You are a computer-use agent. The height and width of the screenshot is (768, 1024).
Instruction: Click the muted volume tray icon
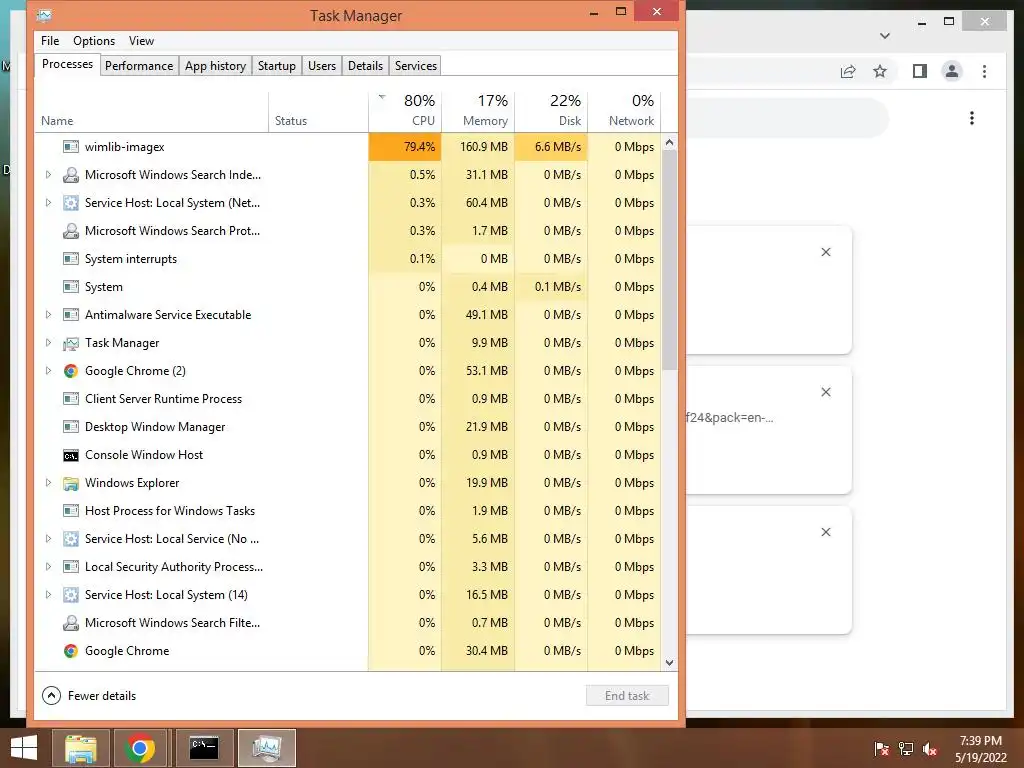click(x=930, y=749)
